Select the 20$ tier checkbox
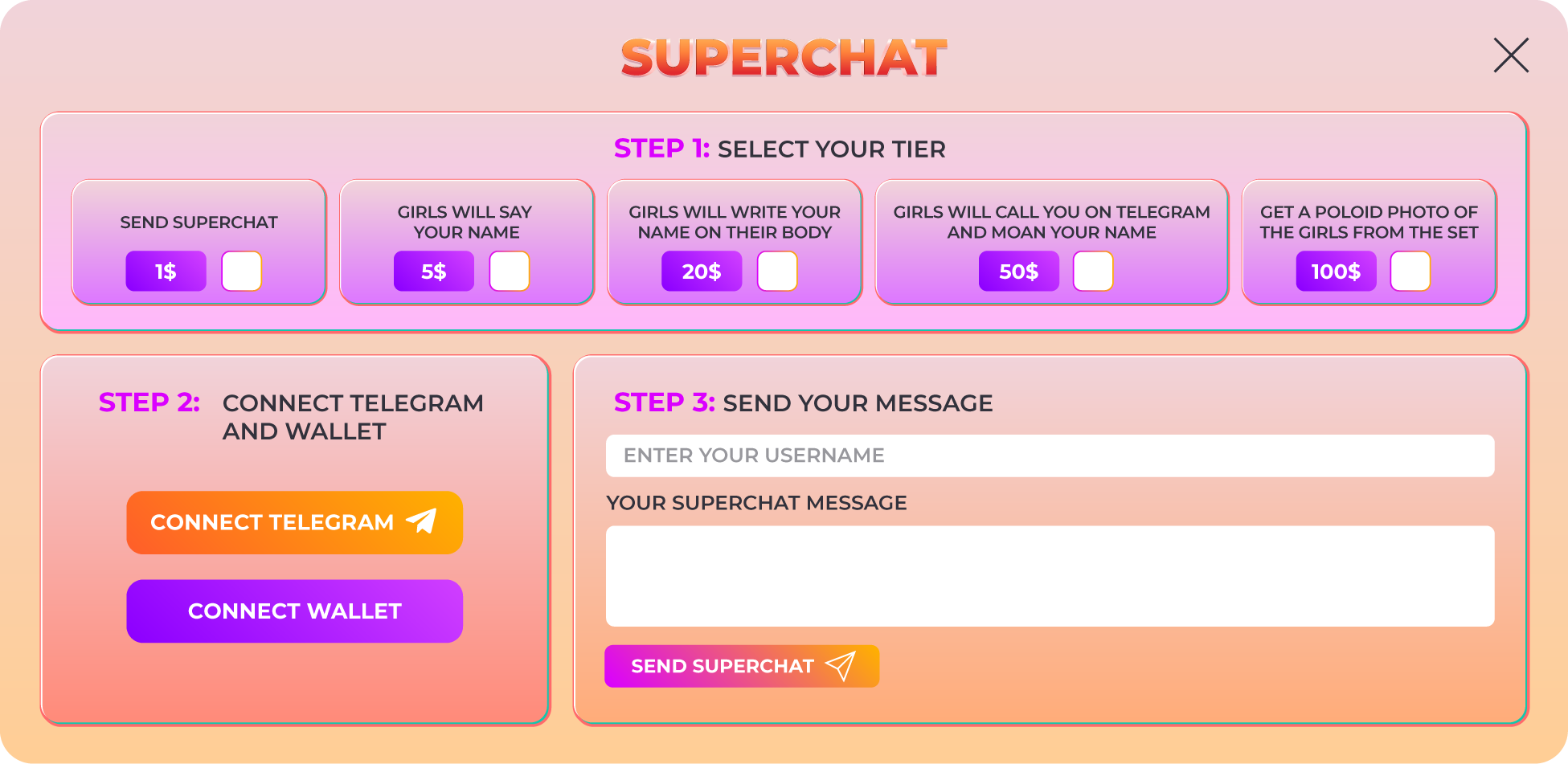 777,272
